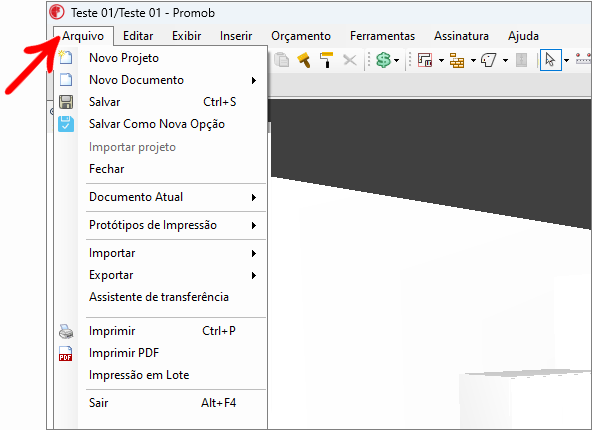The image size is (592, 430).
Task: Select Impressão em Lote
Action: pos(160,375)
